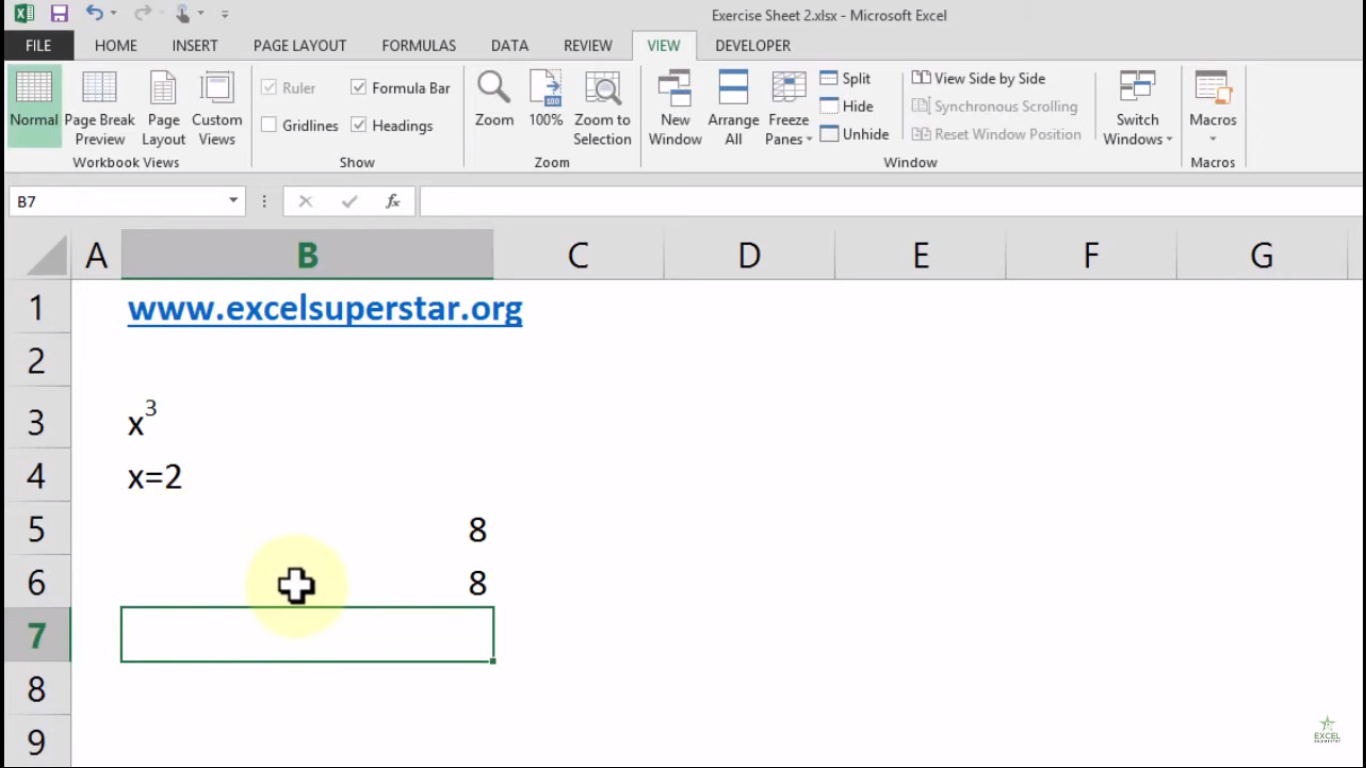
Task: Select column E header
Action: point(920,255)
